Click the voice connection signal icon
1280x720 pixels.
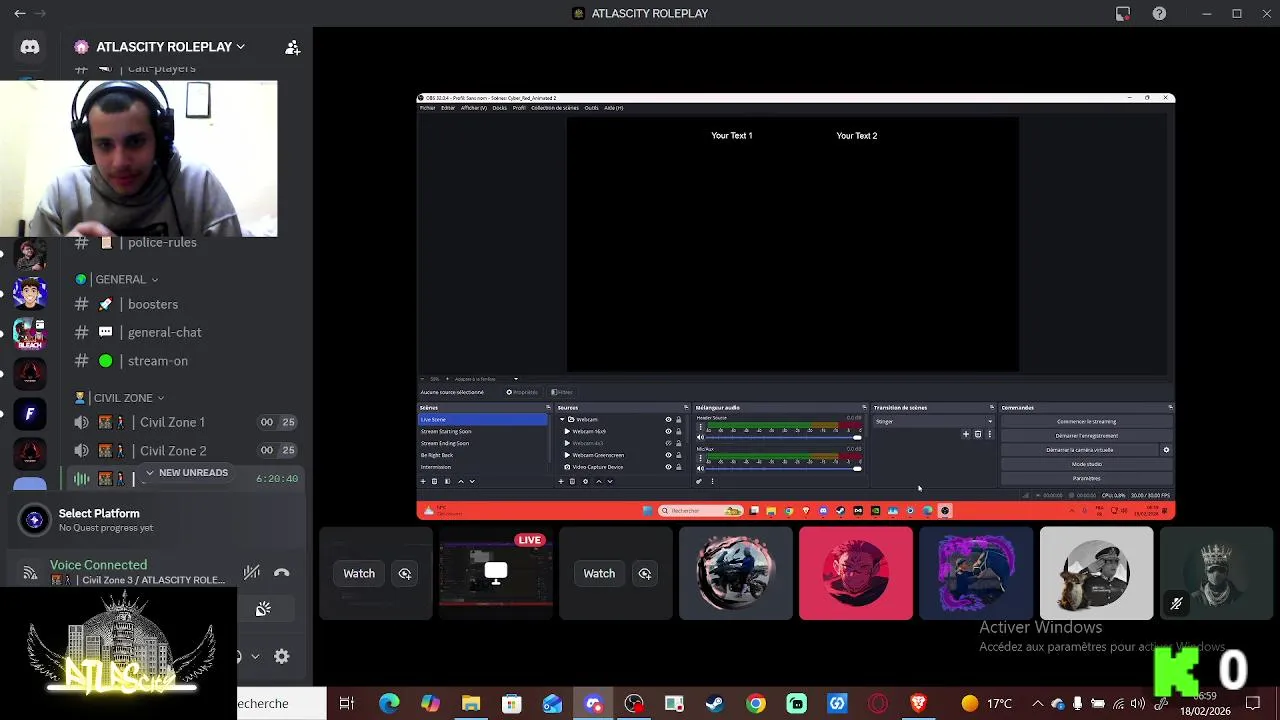click(30, 572)
